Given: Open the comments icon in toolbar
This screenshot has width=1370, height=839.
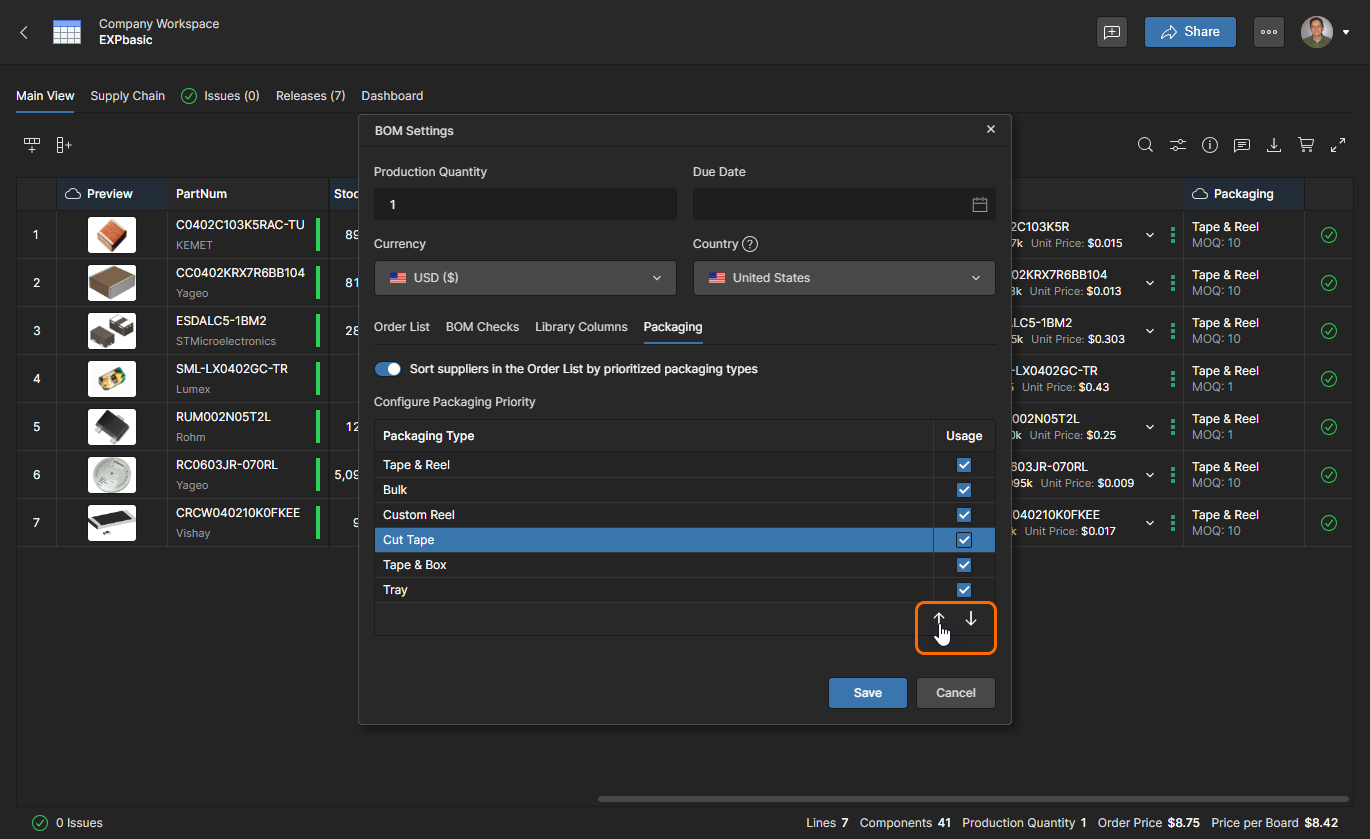Looking at the screenshot, I should [1242, 145].
